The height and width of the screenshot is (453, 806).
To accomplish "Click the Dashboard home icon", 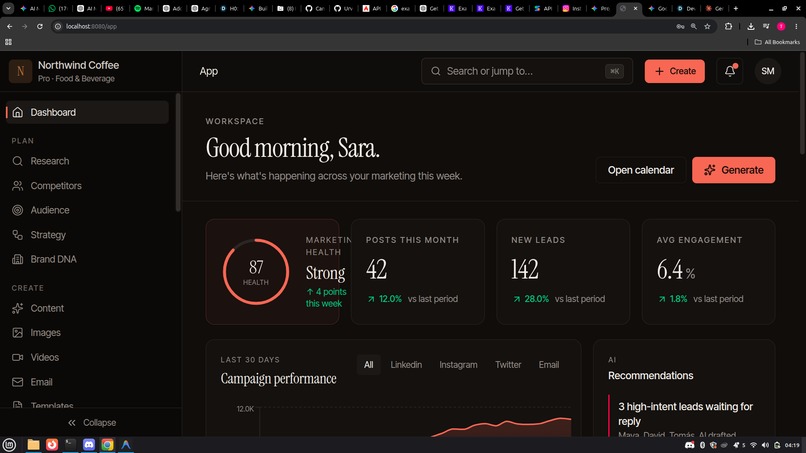I will [x=17, y=112].
